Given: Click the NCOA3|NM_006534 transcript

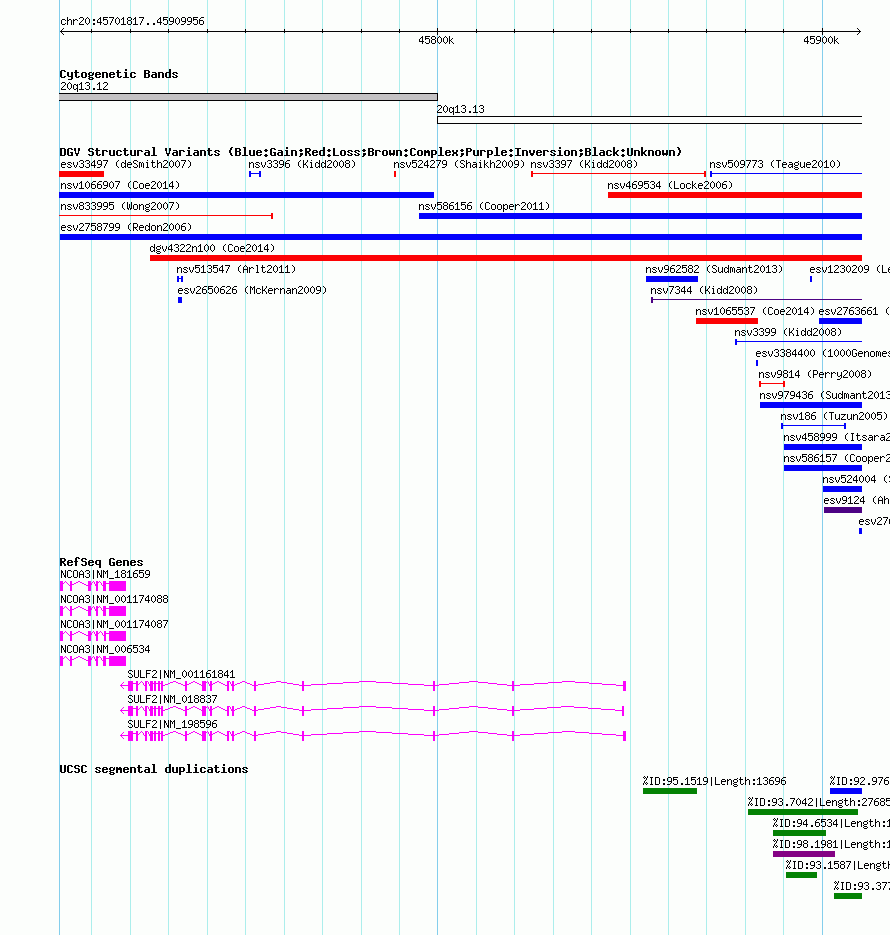Looking at the screenshot, I should click(x=93, y=661).
